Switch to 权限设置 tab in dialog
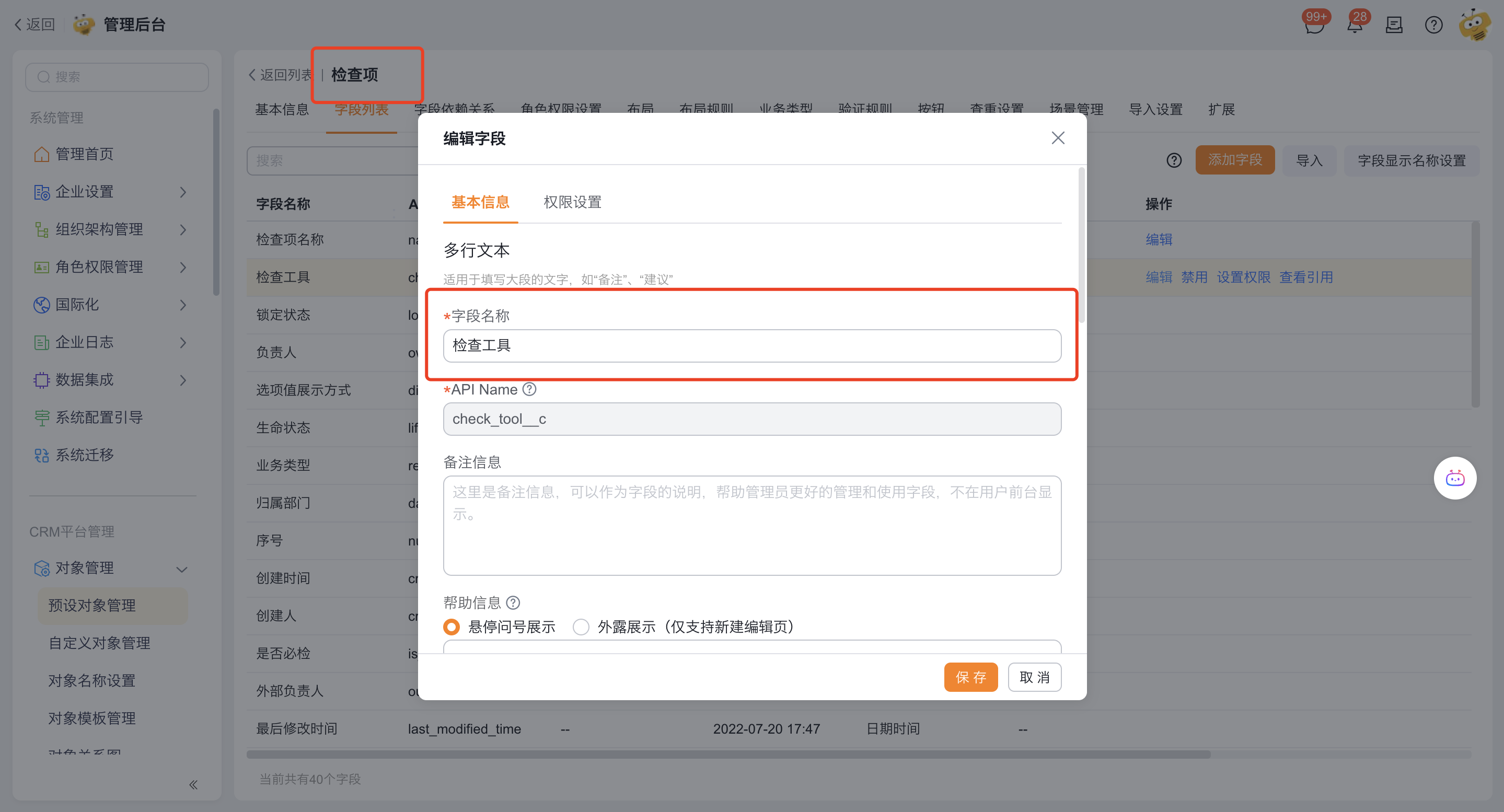 tap(572, 202)
